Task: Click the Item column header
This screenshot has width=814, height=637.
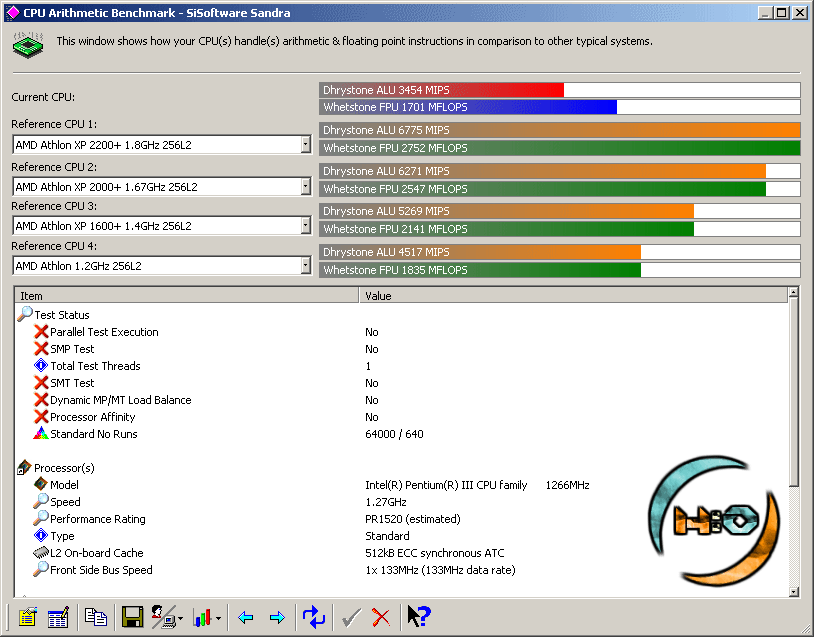Action: tap(187, 295)
